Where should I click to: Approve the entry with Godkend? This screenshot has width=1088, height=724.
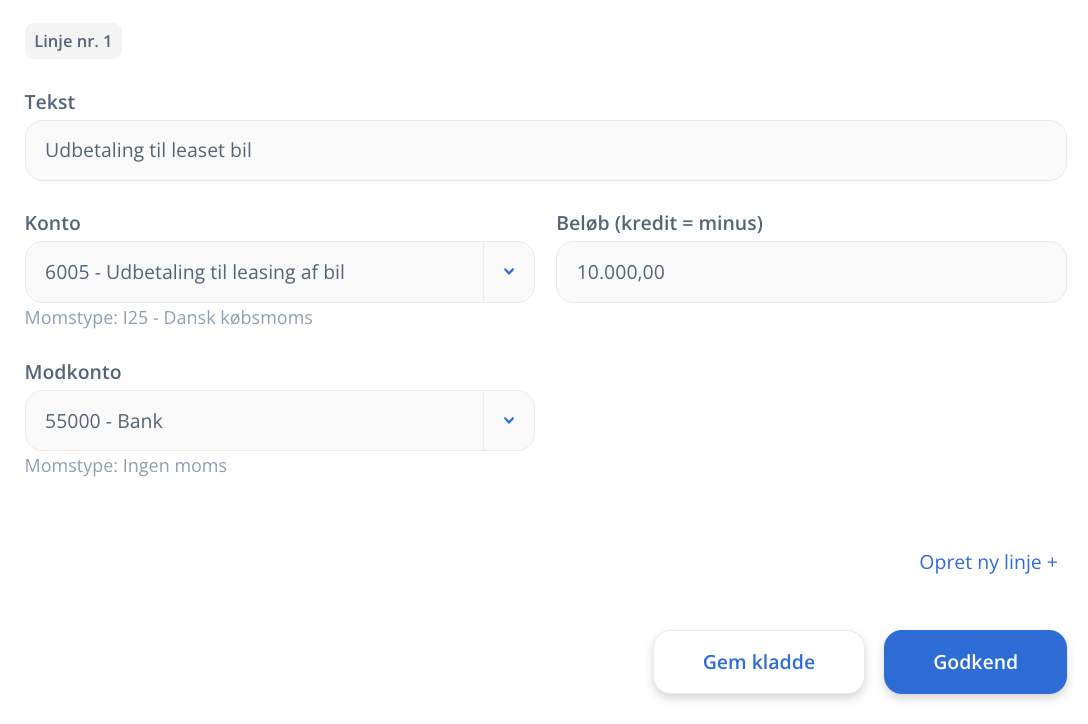[975, 662]
